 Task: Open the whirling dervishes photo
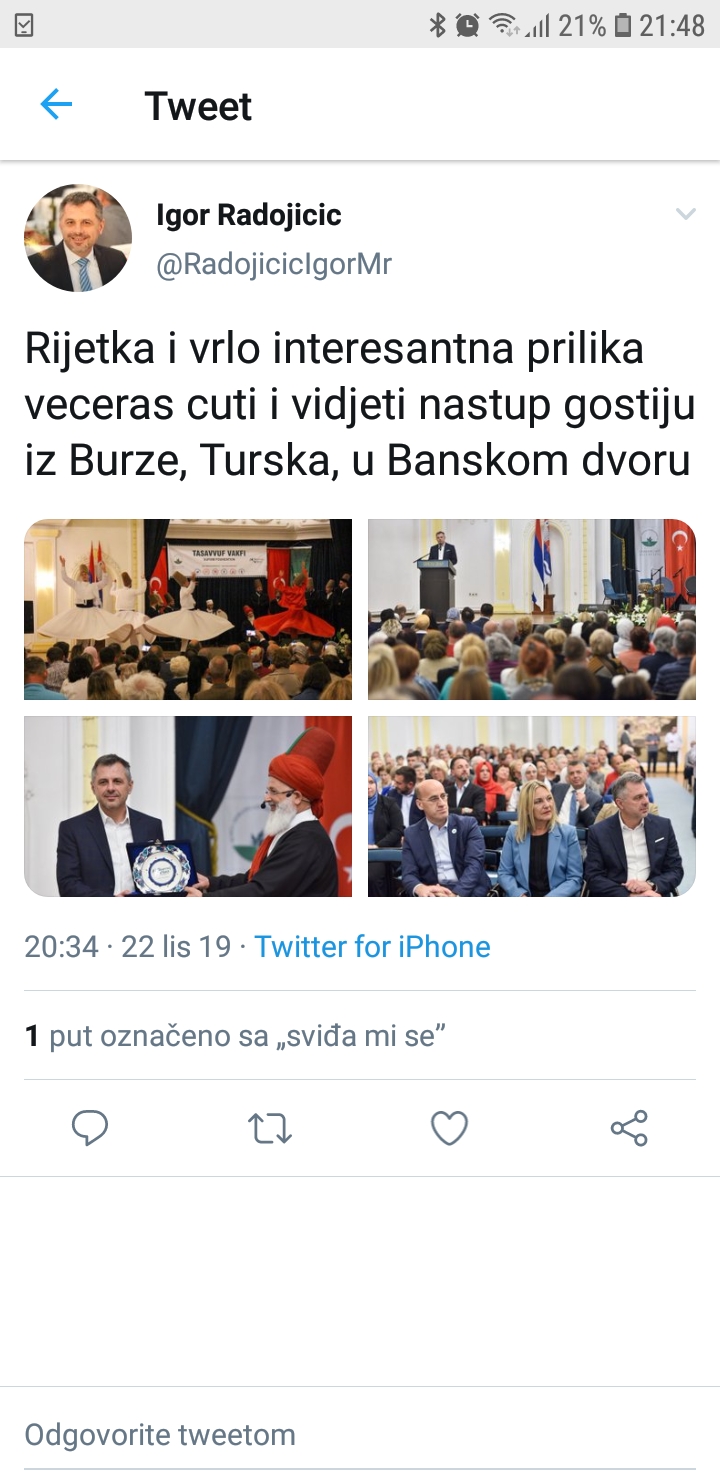click(x=188, y=609)
